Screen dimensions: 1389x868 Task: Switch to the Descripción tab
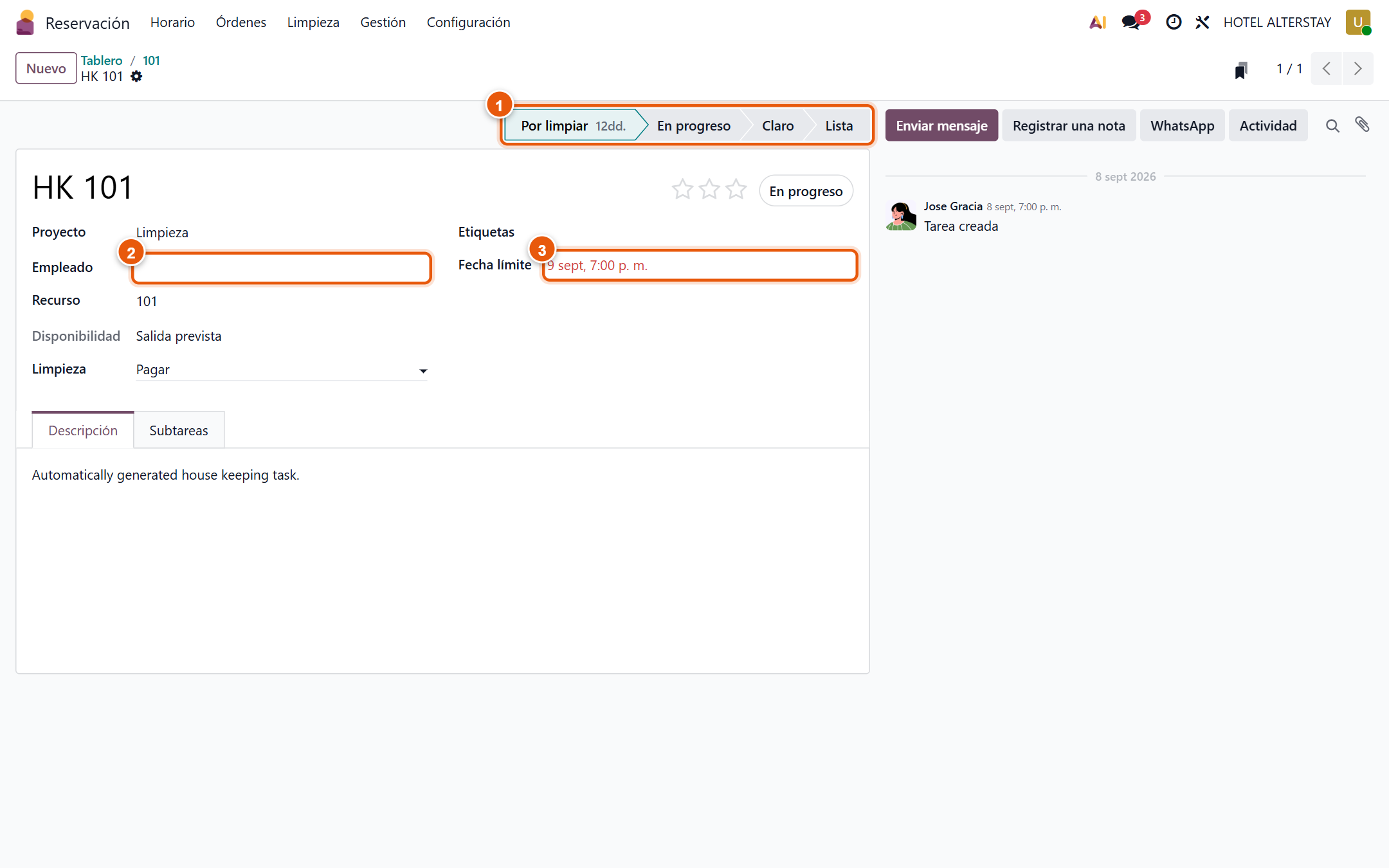coord(83,430)
